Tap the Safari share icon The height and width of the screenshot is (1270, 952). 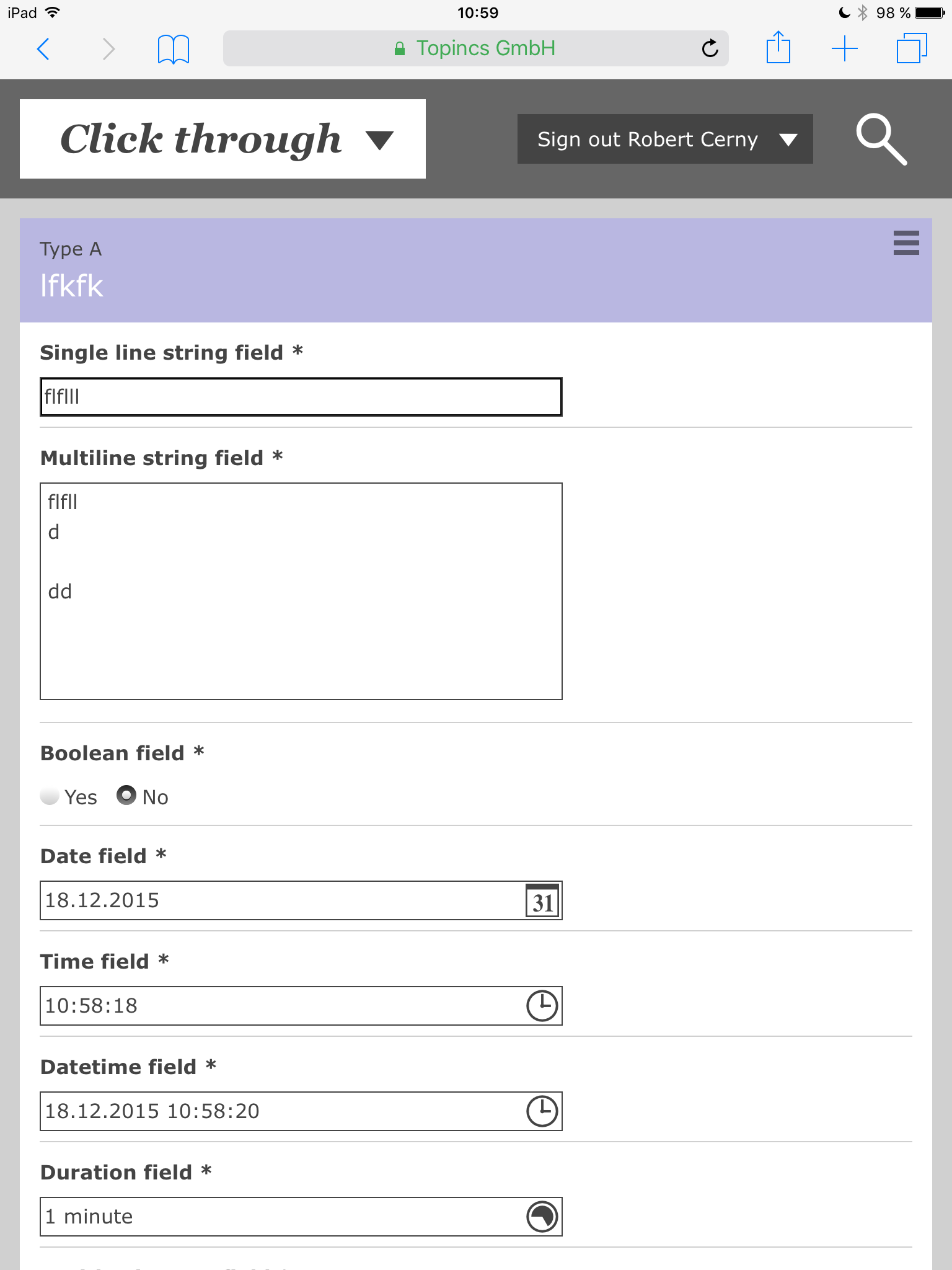(x=778, y=48)
